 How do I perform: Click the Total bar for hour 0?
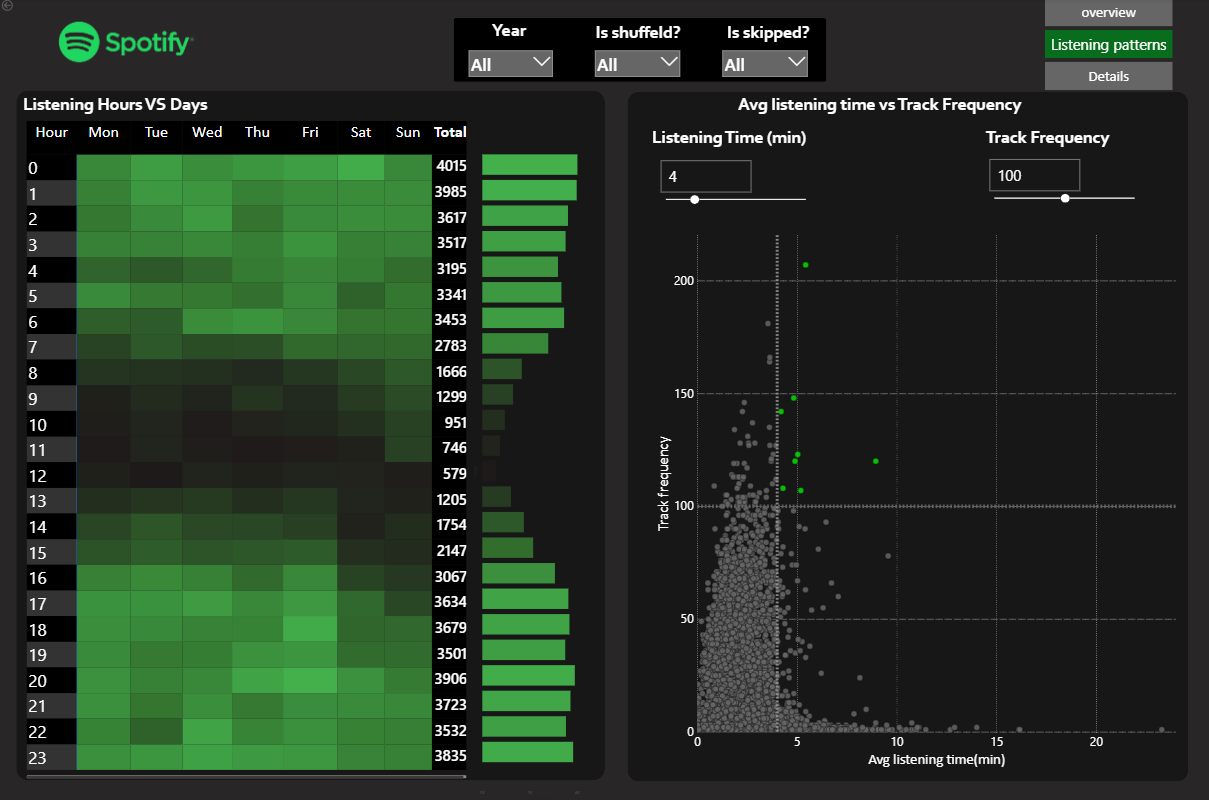coord(528,163)
